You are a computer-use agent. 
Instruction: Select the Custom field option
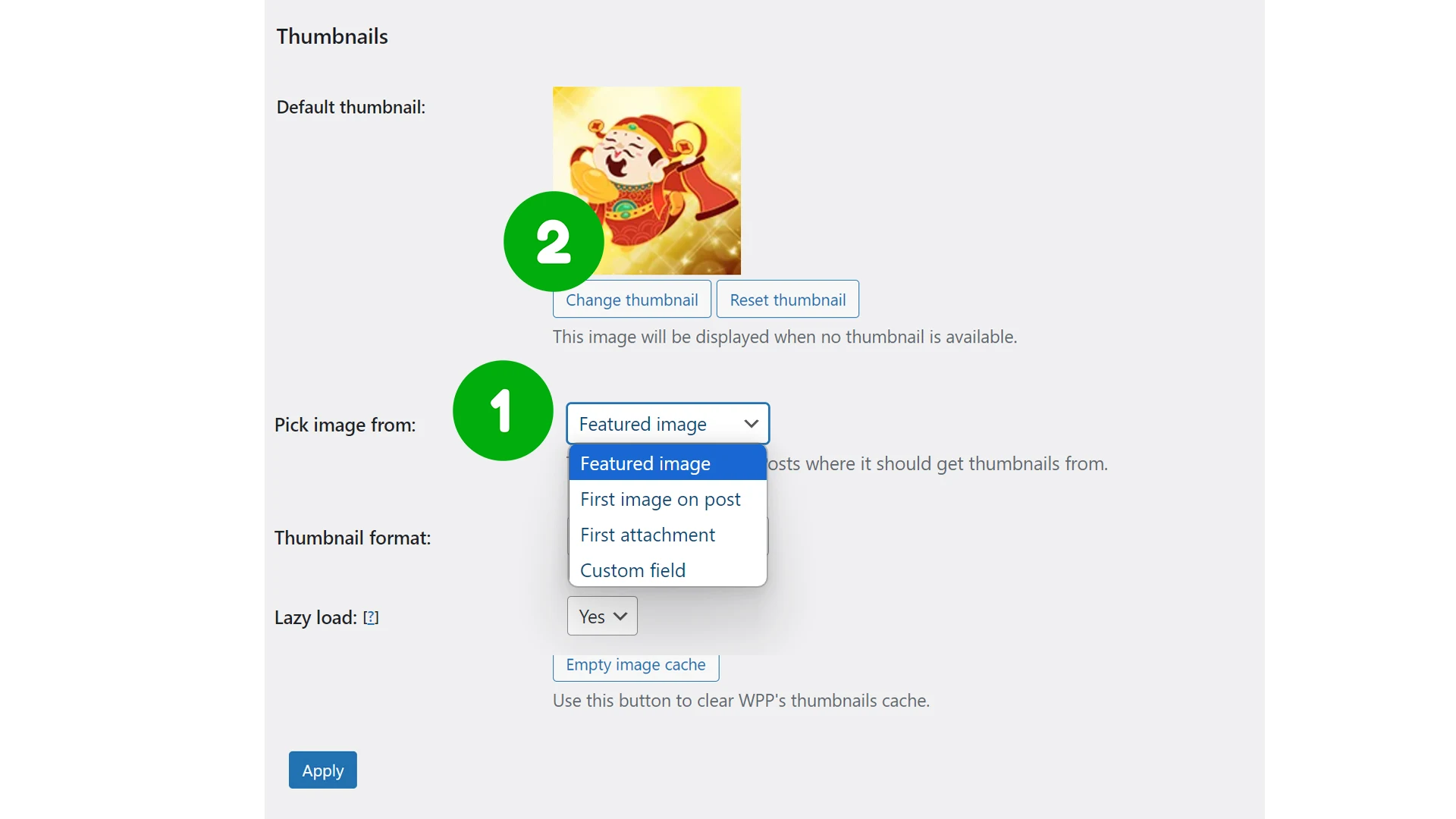(667, 570)
